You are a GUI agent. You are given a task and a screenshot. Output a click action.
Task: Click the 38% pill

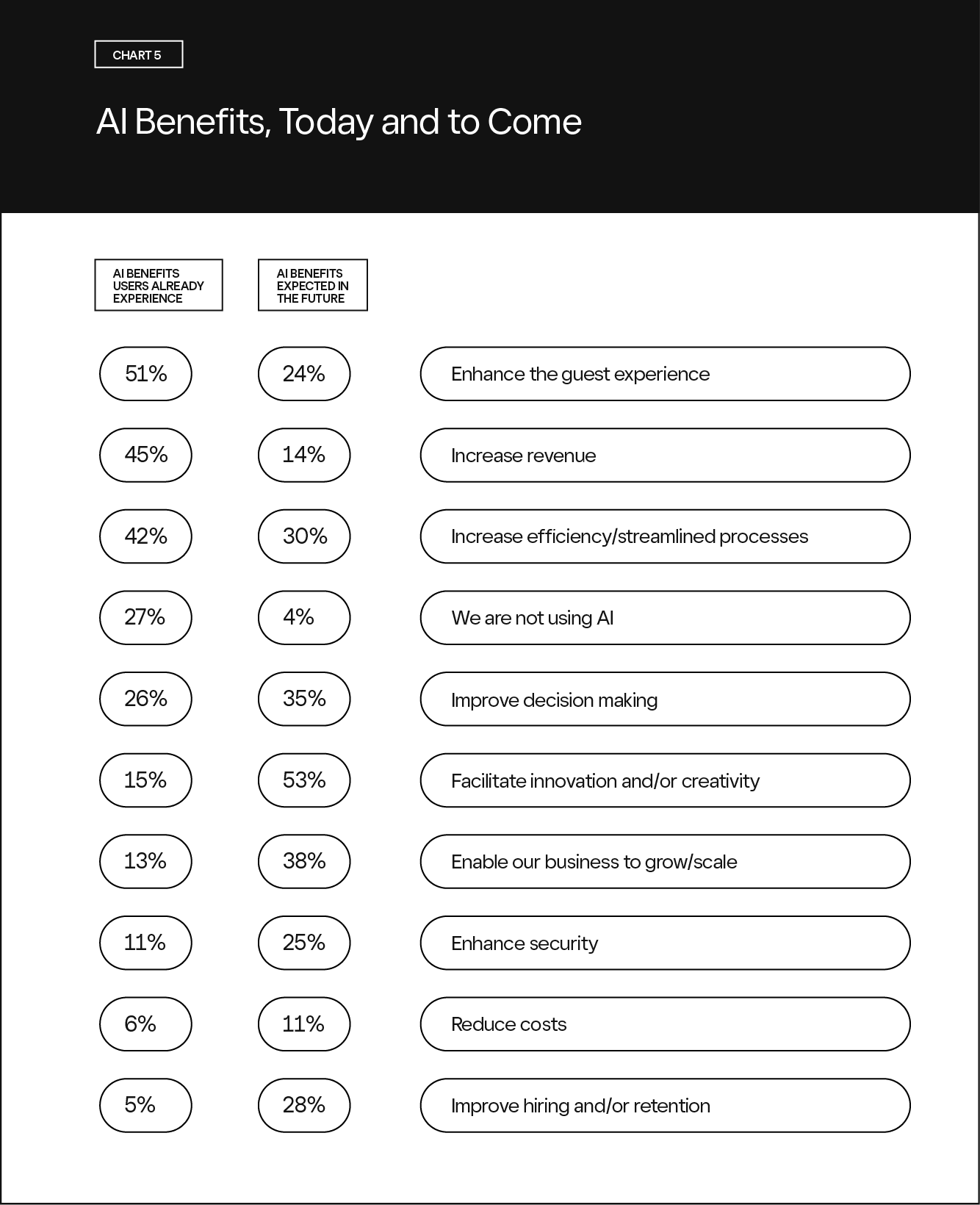point(304,862)
